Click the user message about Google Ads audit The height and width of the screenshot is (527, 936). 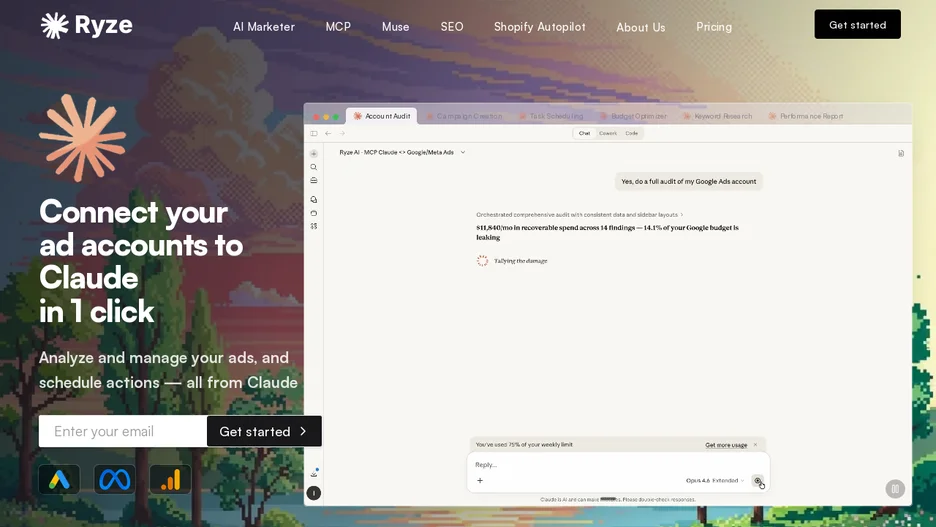pos(688,181)
